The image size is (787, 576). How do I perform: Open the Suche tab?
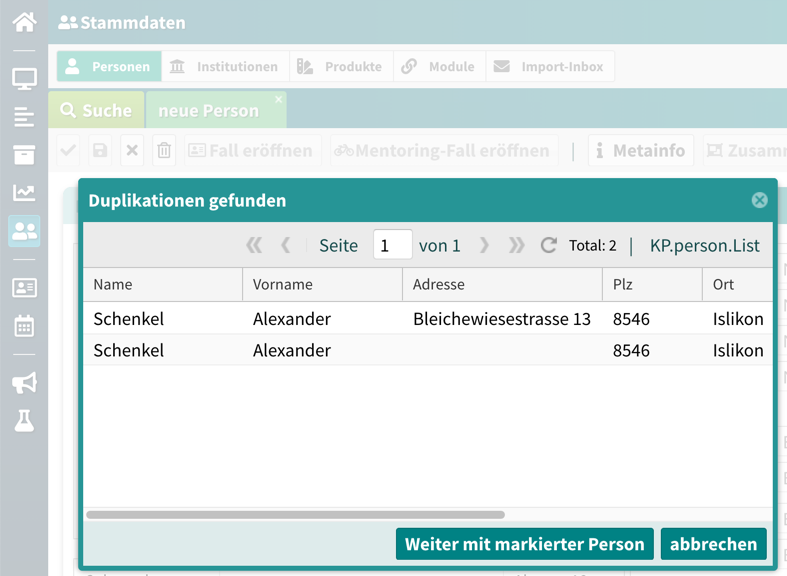pos(96,110)
